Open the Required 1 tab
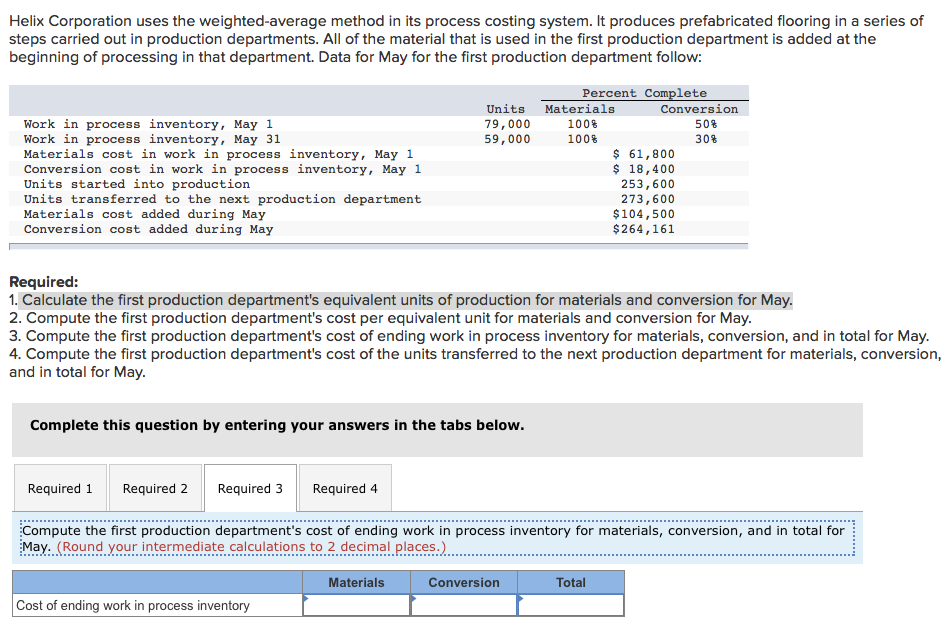 click(x=61, y=488)
